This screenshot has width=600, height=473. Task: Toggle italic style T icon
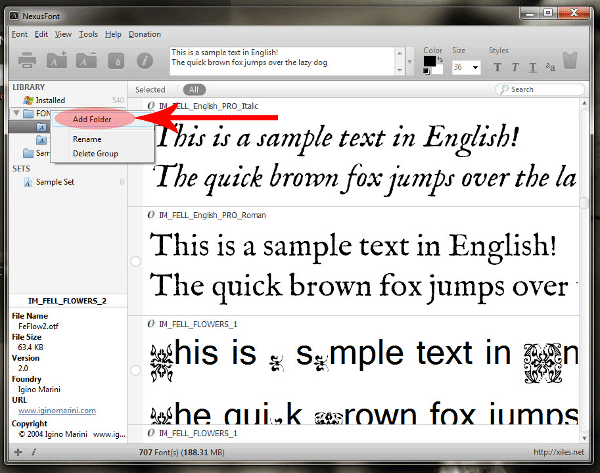(x=515, y=67)
